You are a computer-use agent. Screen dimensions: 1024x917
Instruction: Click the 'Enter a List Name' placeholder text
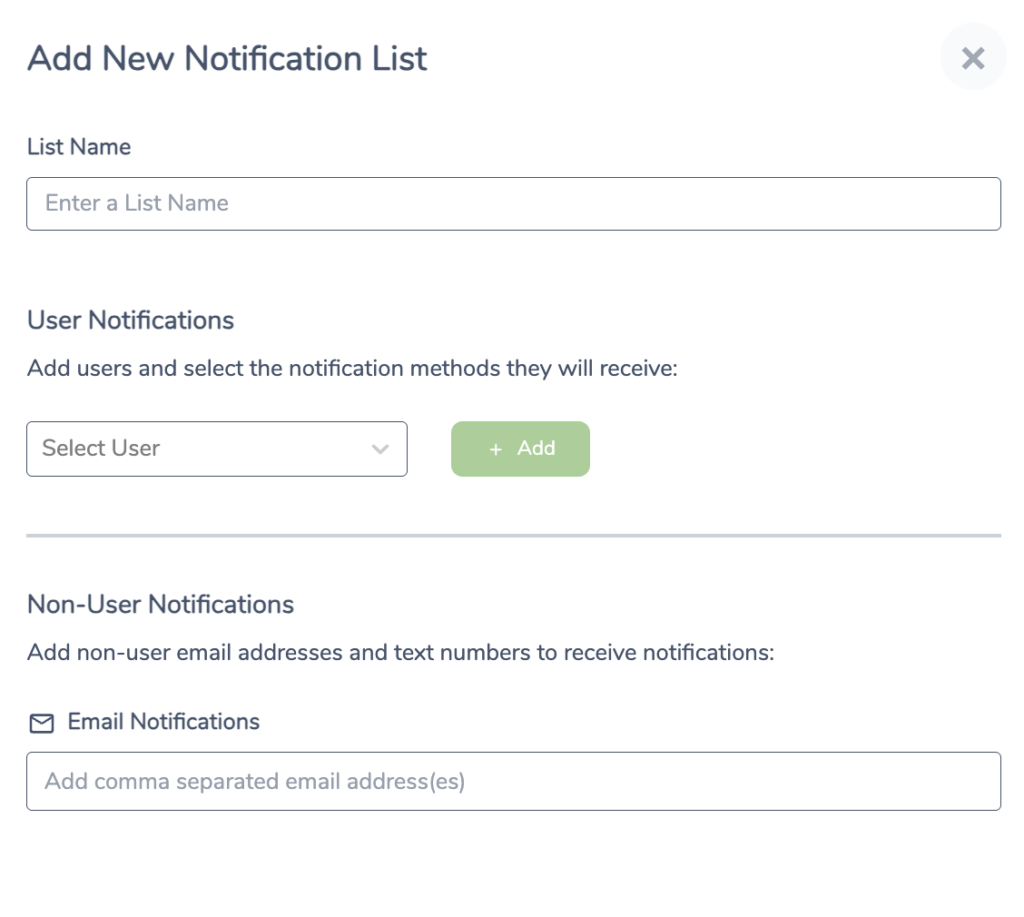tap(137, 203)
